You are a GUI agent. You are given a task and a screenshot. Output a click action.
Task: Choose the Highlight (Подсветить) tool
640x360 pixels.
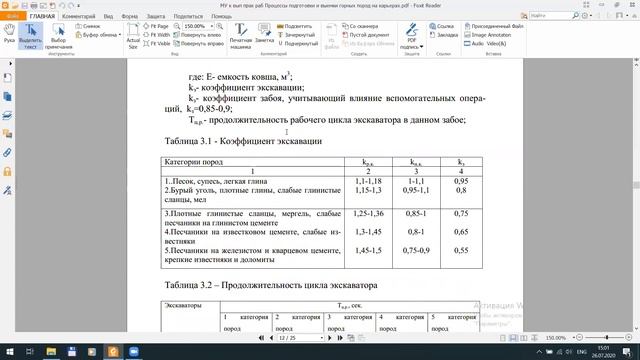(294, 26)
